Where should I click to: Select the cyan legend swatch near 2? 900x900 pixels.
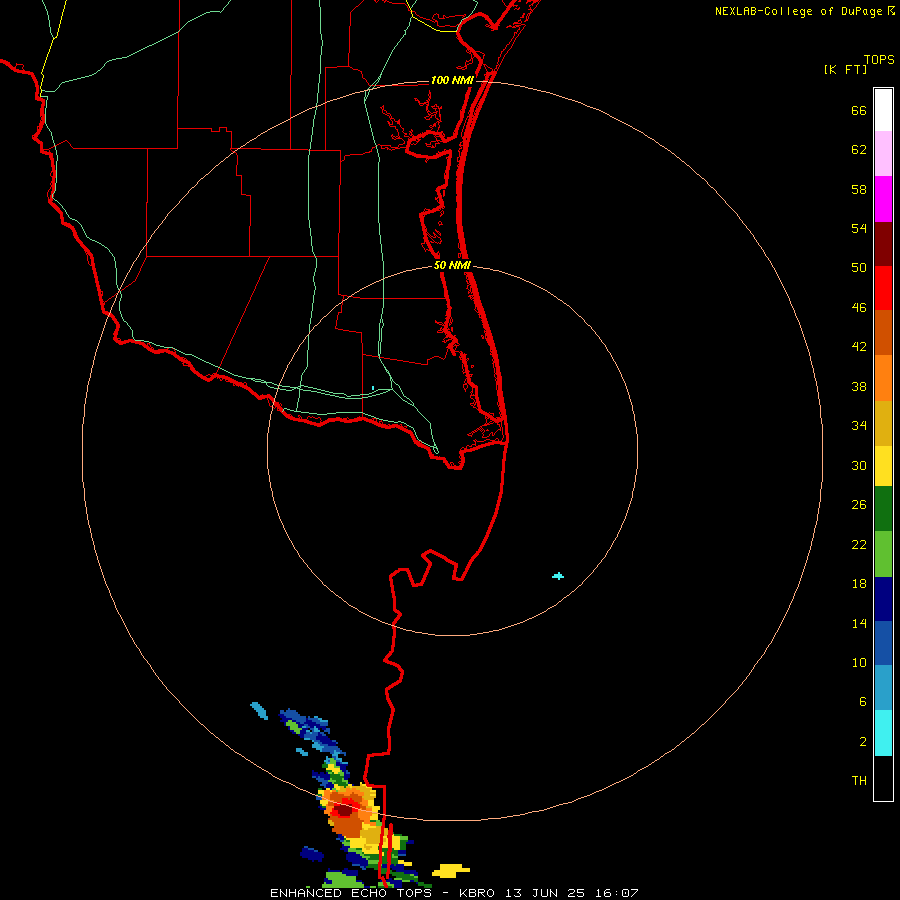pyautogui.click(x=883, y=733)
